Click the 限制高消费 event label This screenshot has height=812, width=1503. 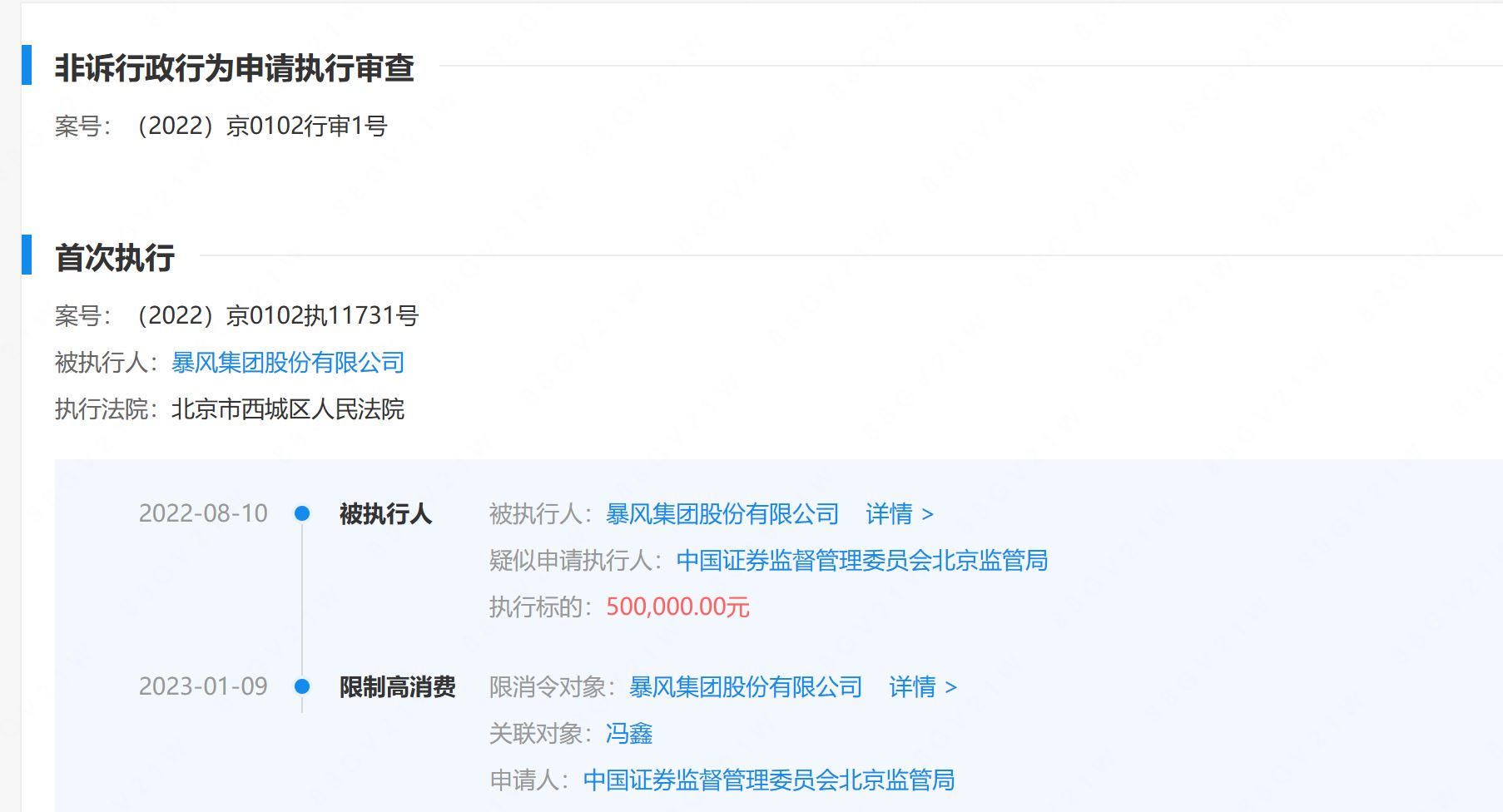(x=398, y=687)
